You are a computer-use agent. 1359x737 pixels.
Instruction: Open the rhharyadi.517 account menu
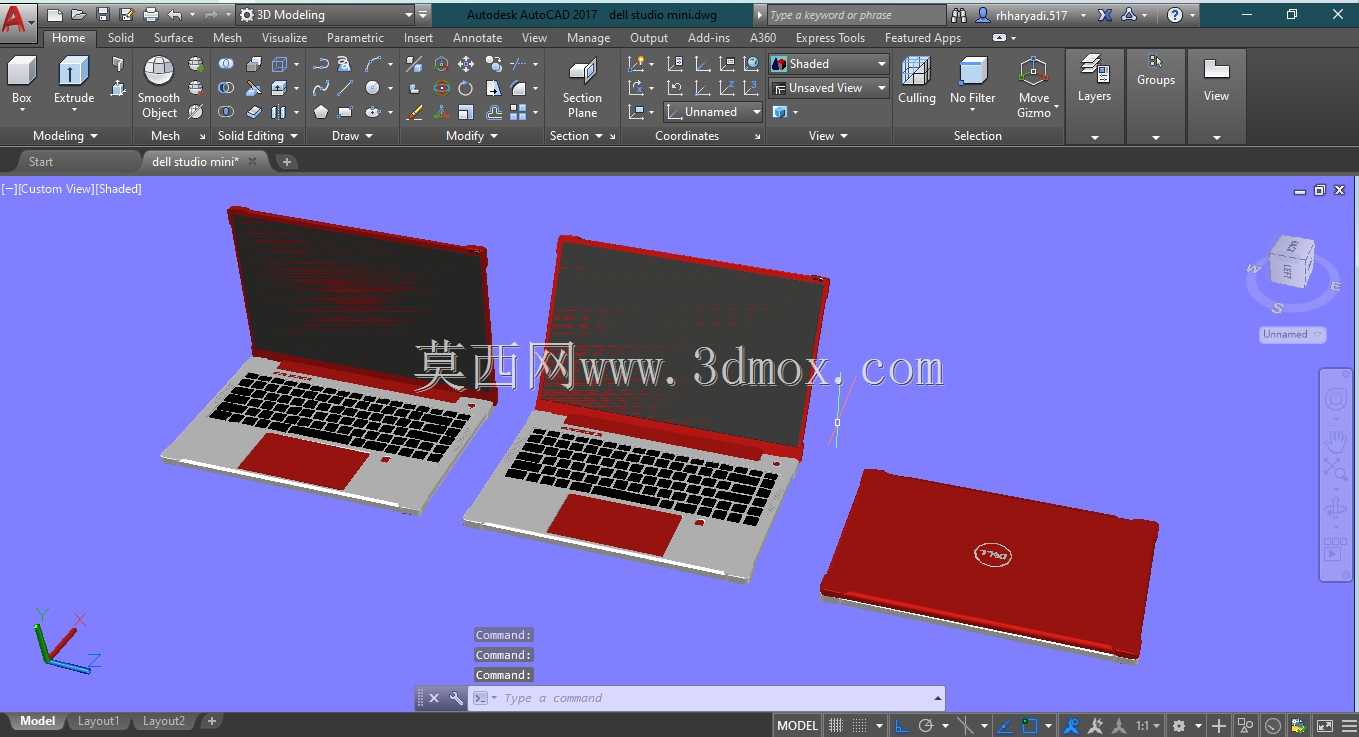(x=1032, y=15)
